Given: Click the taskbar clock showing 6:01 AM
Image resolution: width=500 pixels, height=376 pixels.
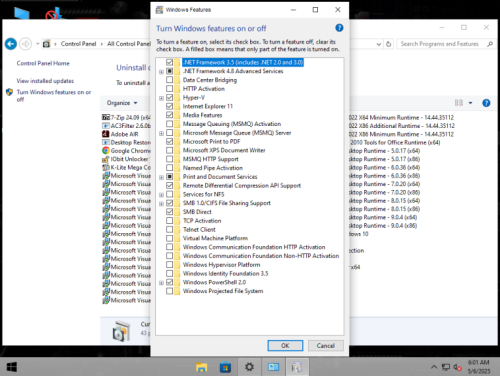Looking at the screenshot, I should click(479, 367).
